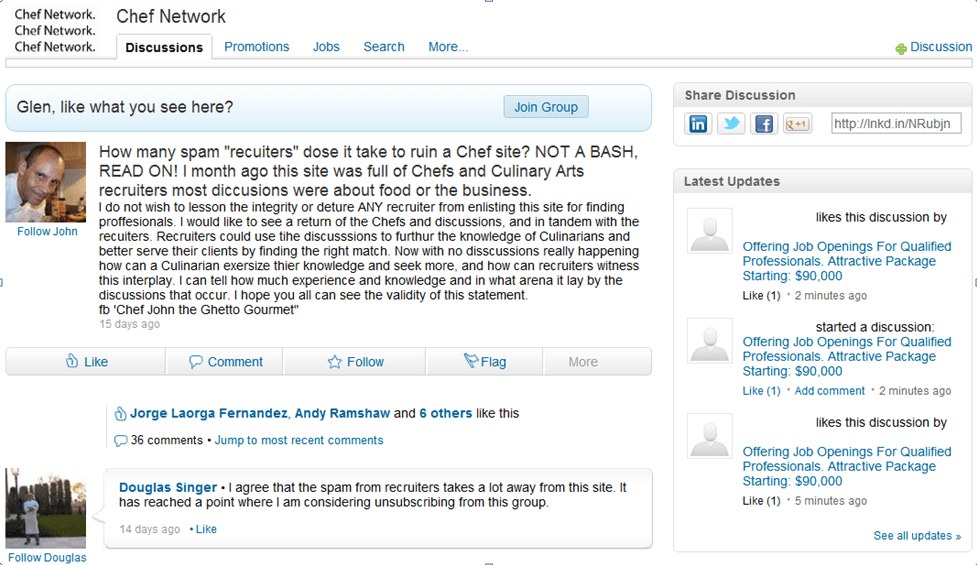The image size is (977, 565).
Task: Click the speech bubble icon by 36 comments
Action: click(x=120, y=440)
